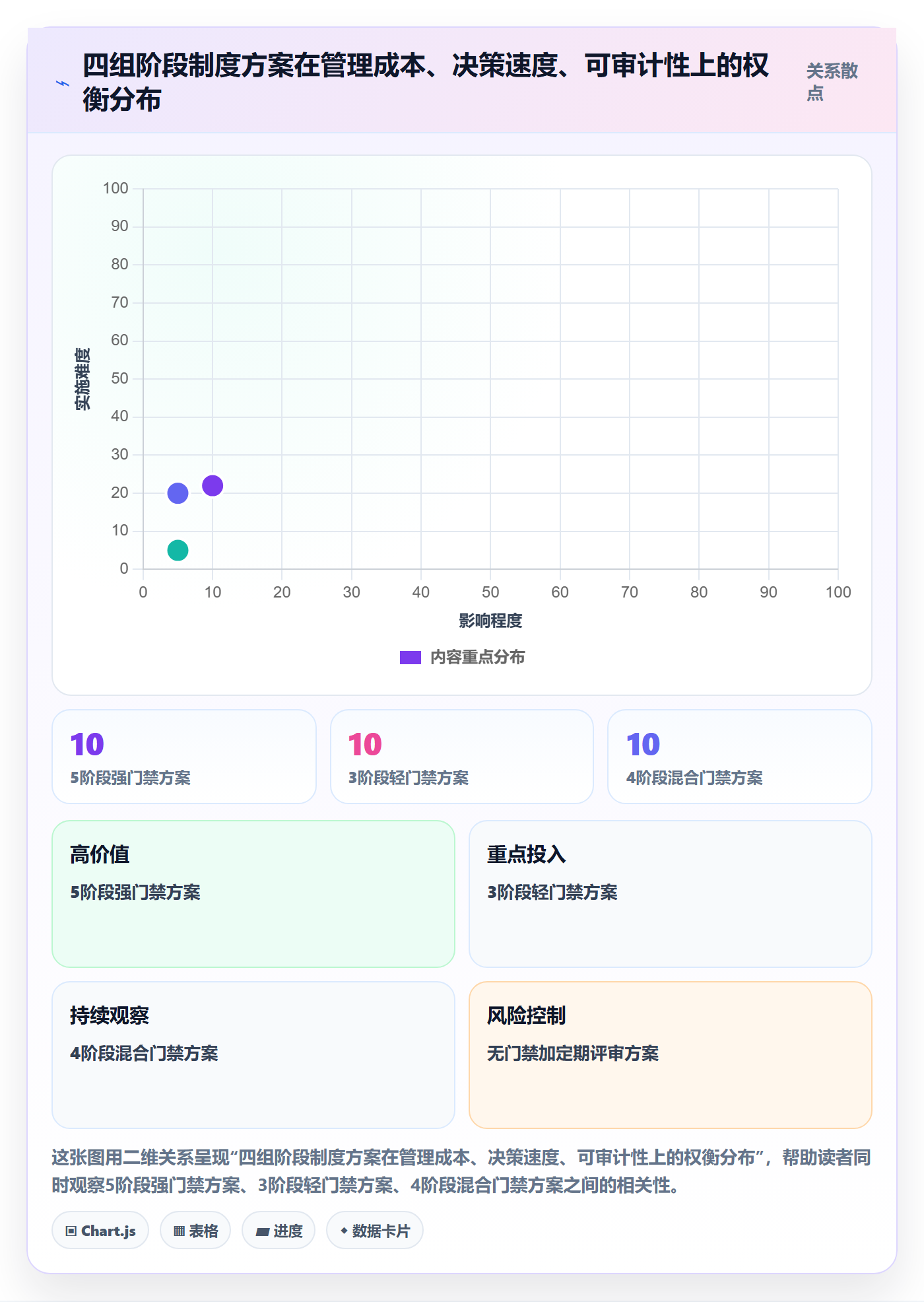Open the 4阶段混合门禁方案 stat card value

click(x=643, y=745)
